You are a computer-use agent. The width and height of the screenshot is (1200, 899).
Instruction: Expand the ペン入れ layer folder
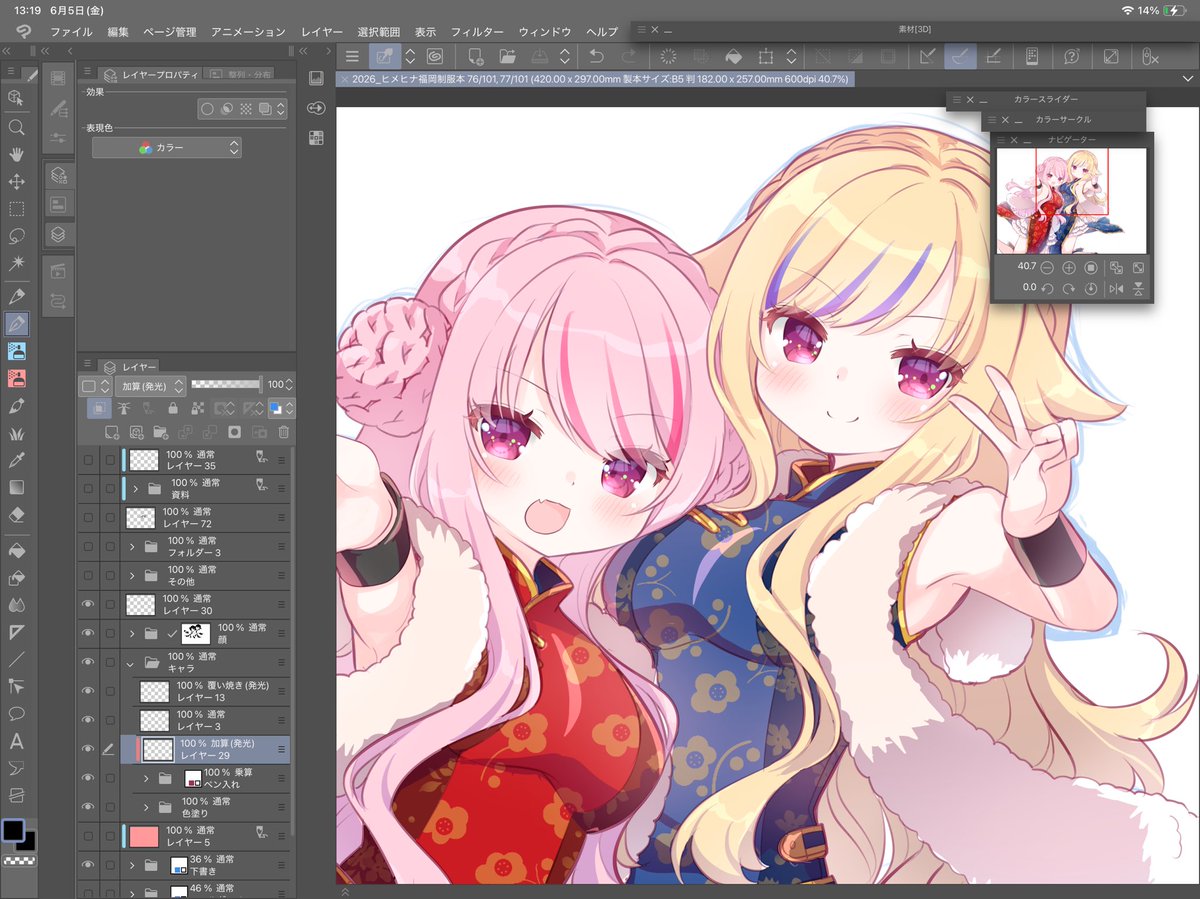click(x=146, y=778)
